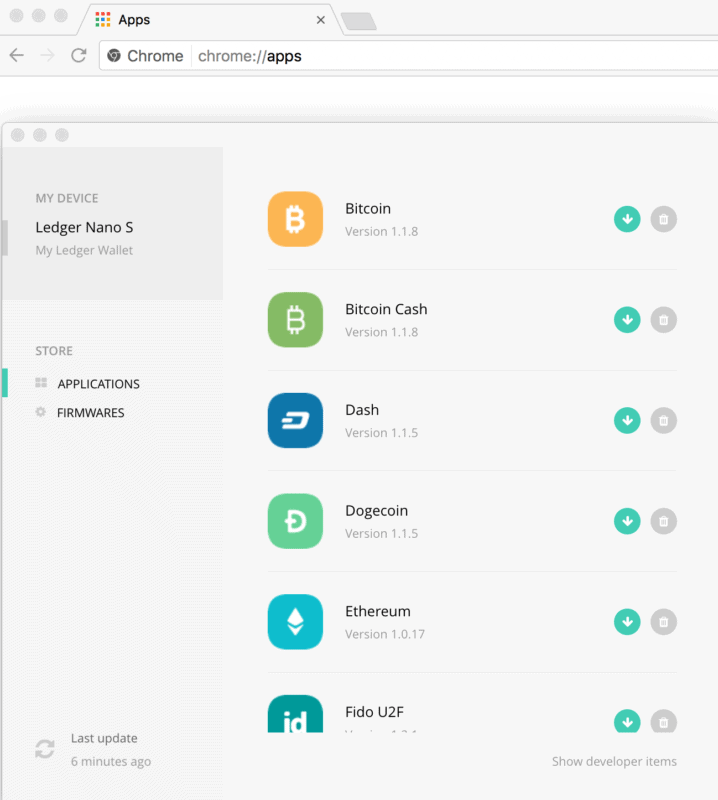Open the APPLICATIONS store section
Viewport: 718px width, 800px height.
click(x=98, y=384)
